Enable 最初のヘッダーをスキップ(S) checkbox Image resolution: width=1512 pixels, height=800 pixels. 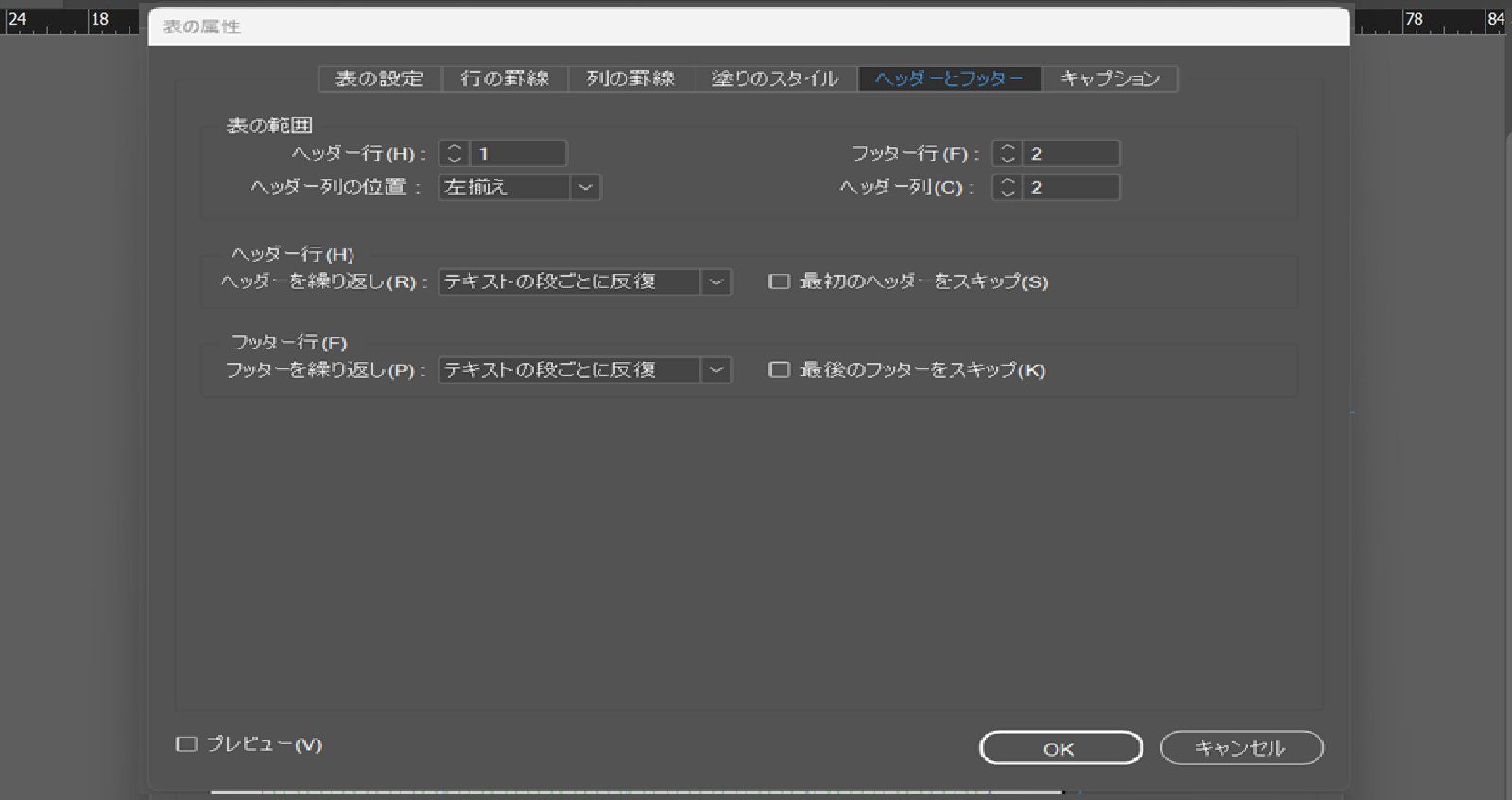point(779,281)
